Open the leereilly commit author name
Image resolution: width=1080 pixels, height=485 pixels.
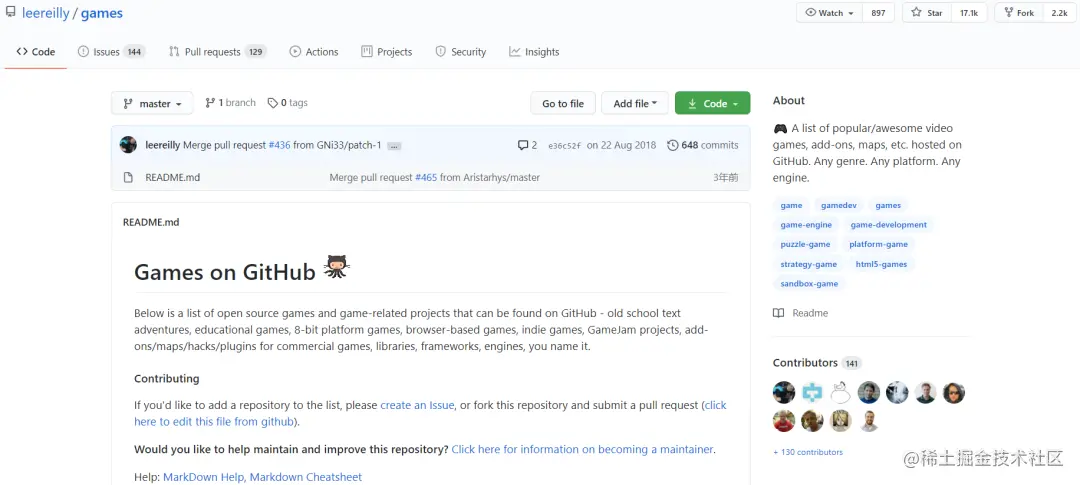tap(163, 145)
